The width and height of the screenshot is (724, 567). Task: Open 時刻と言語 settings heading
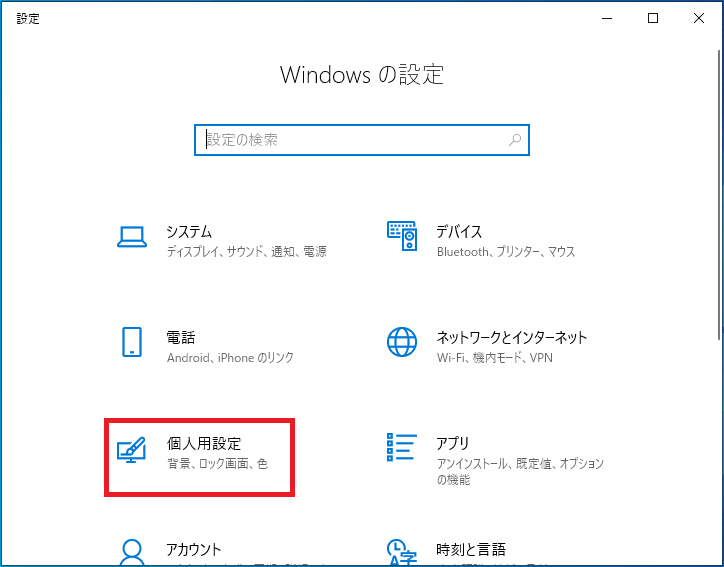[x=471, y=549]
